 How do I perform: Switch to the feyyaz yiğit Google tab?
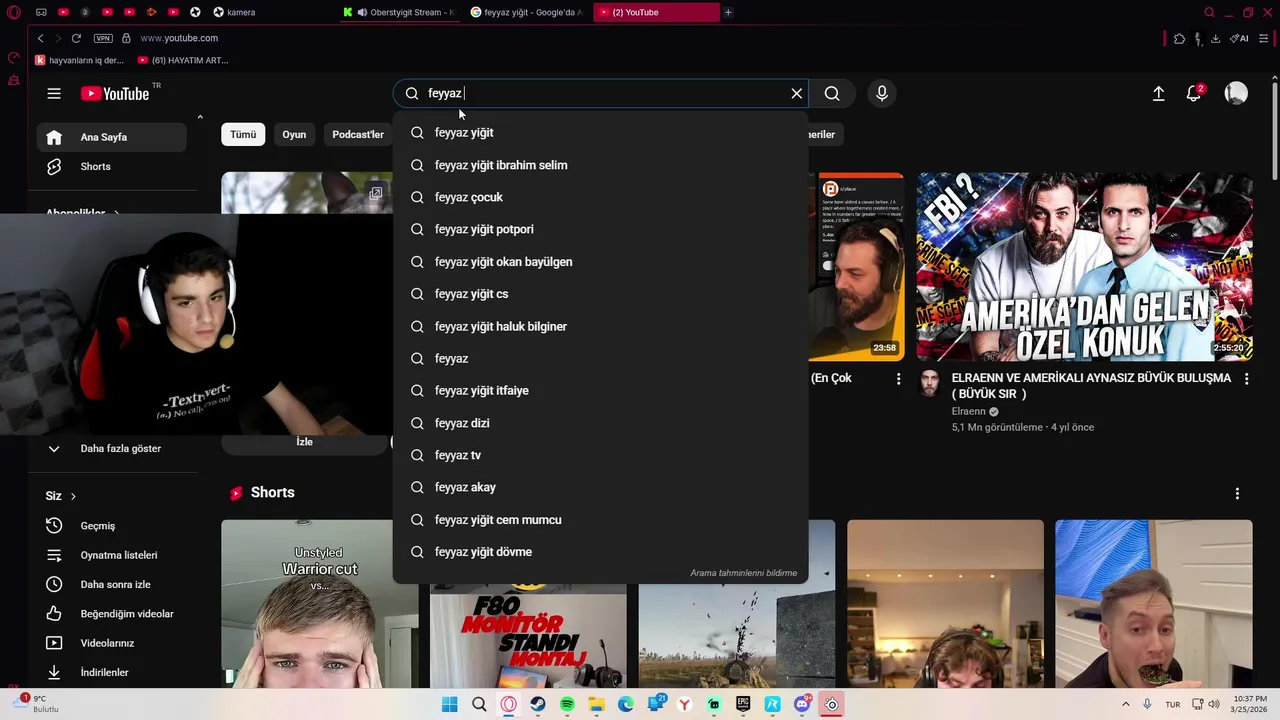tap(526, 12)
